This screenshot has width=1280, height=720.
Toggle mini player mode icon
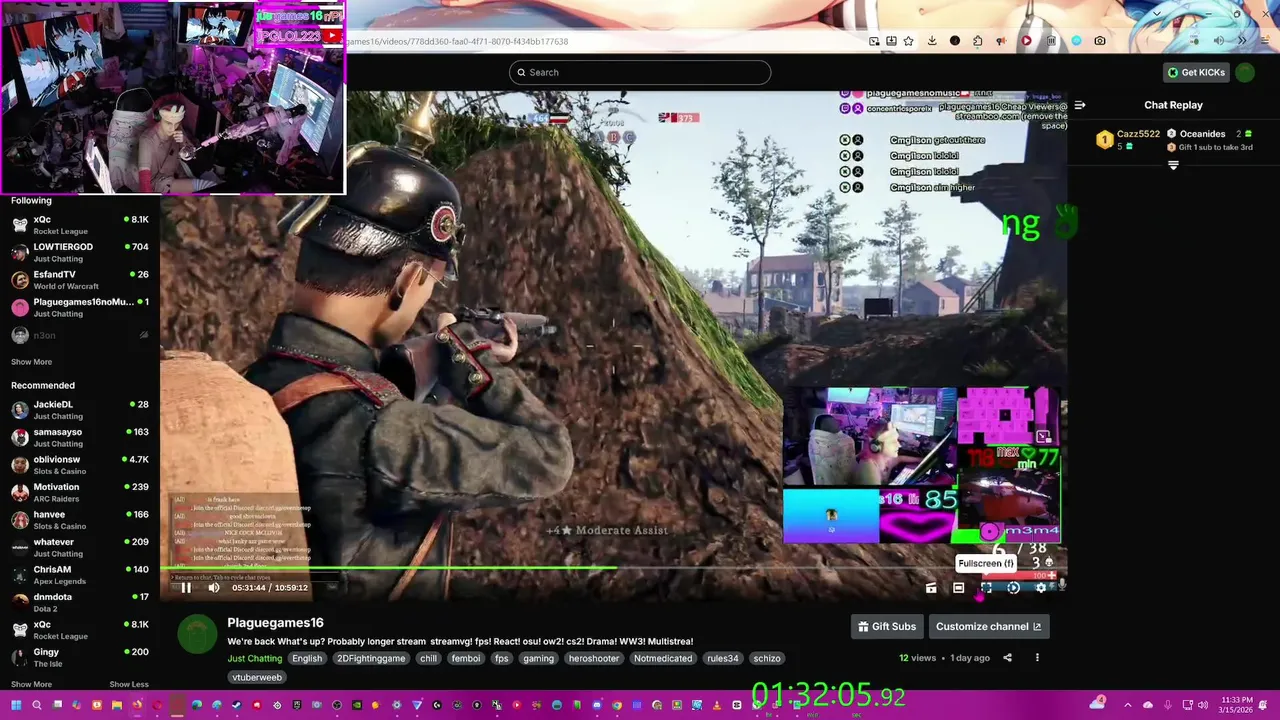click(x=931, y=588)
